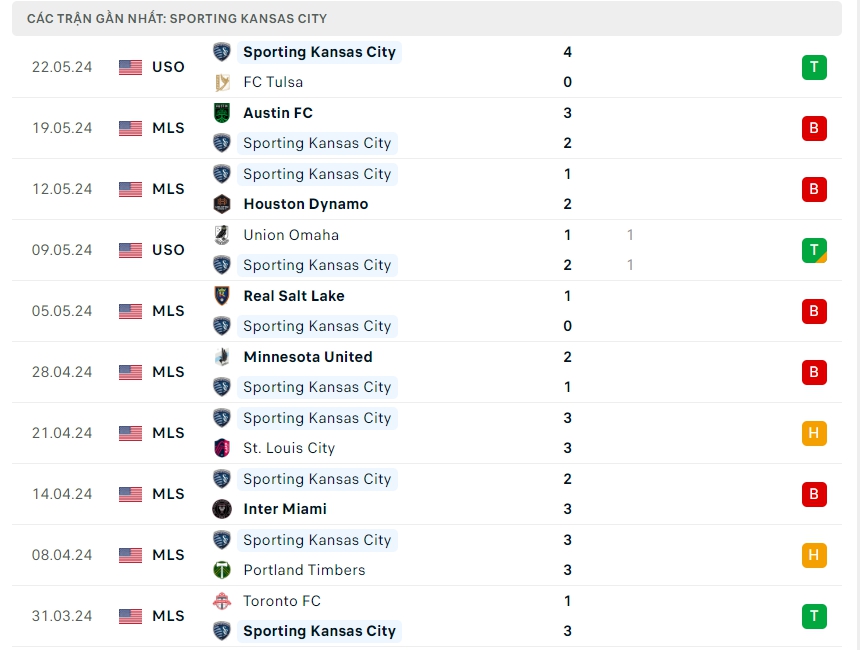Click the Inter Miami team crest
Image resolution: width=860 pixels, height=650 pixels.
(x=222, y=509)
